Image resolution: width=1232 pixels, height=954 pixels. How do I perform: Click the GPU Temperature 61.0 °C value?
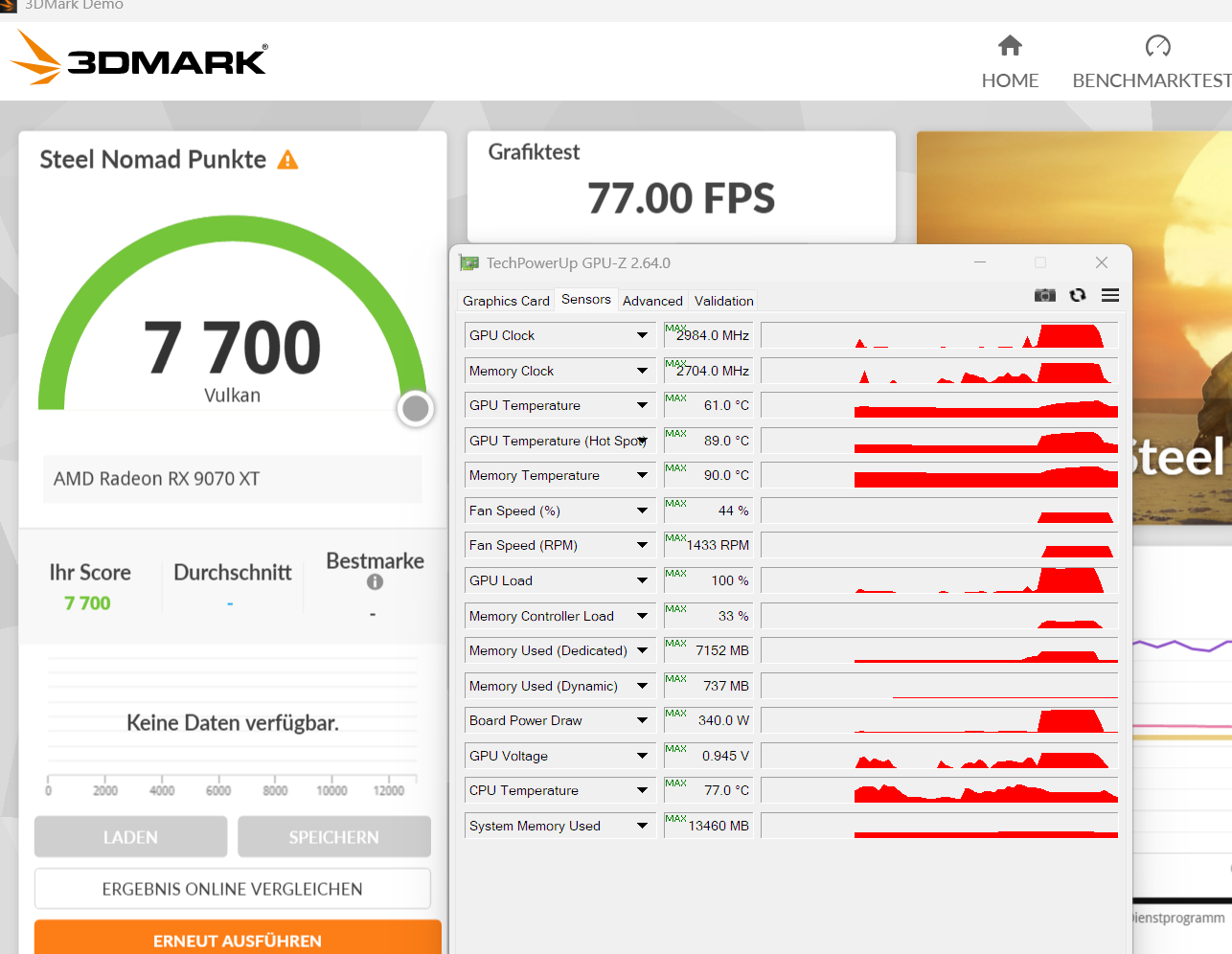(708, 405)
